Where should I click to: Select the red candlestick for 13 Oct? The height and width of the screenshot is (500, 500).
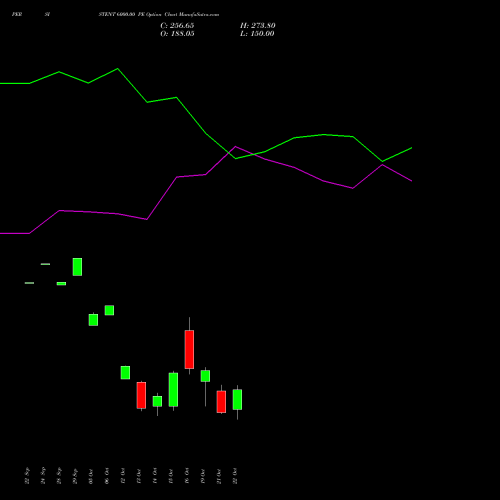tap(141, 395)
